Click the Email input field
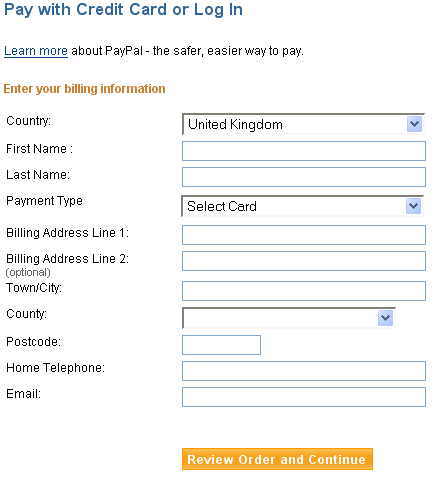This screenshot has height=478, width=444. click(x=304, y=397)
